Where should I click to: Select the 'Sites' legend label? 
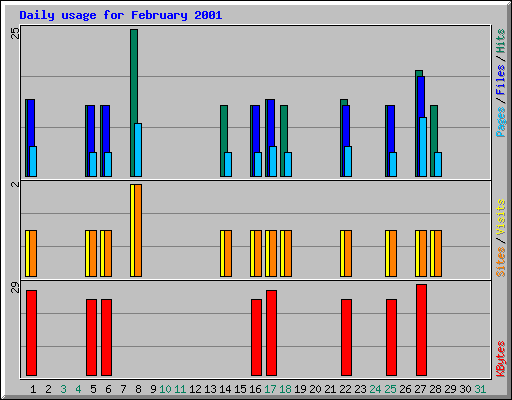click(501, 262)
